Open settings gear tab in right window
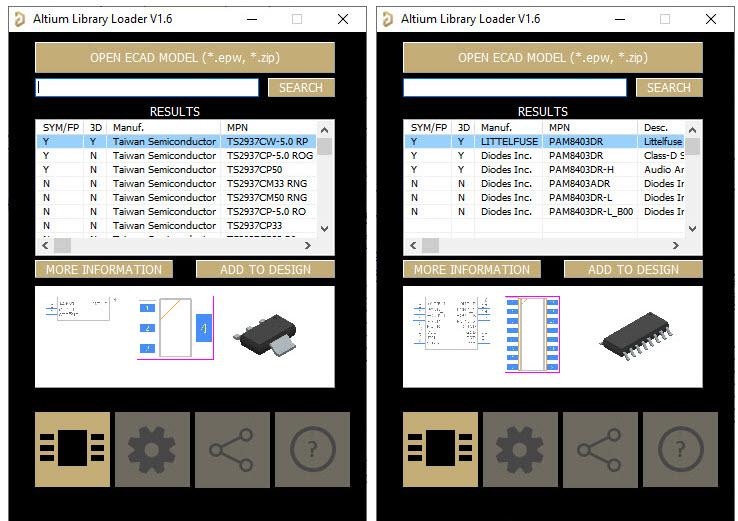 [521, 449]
